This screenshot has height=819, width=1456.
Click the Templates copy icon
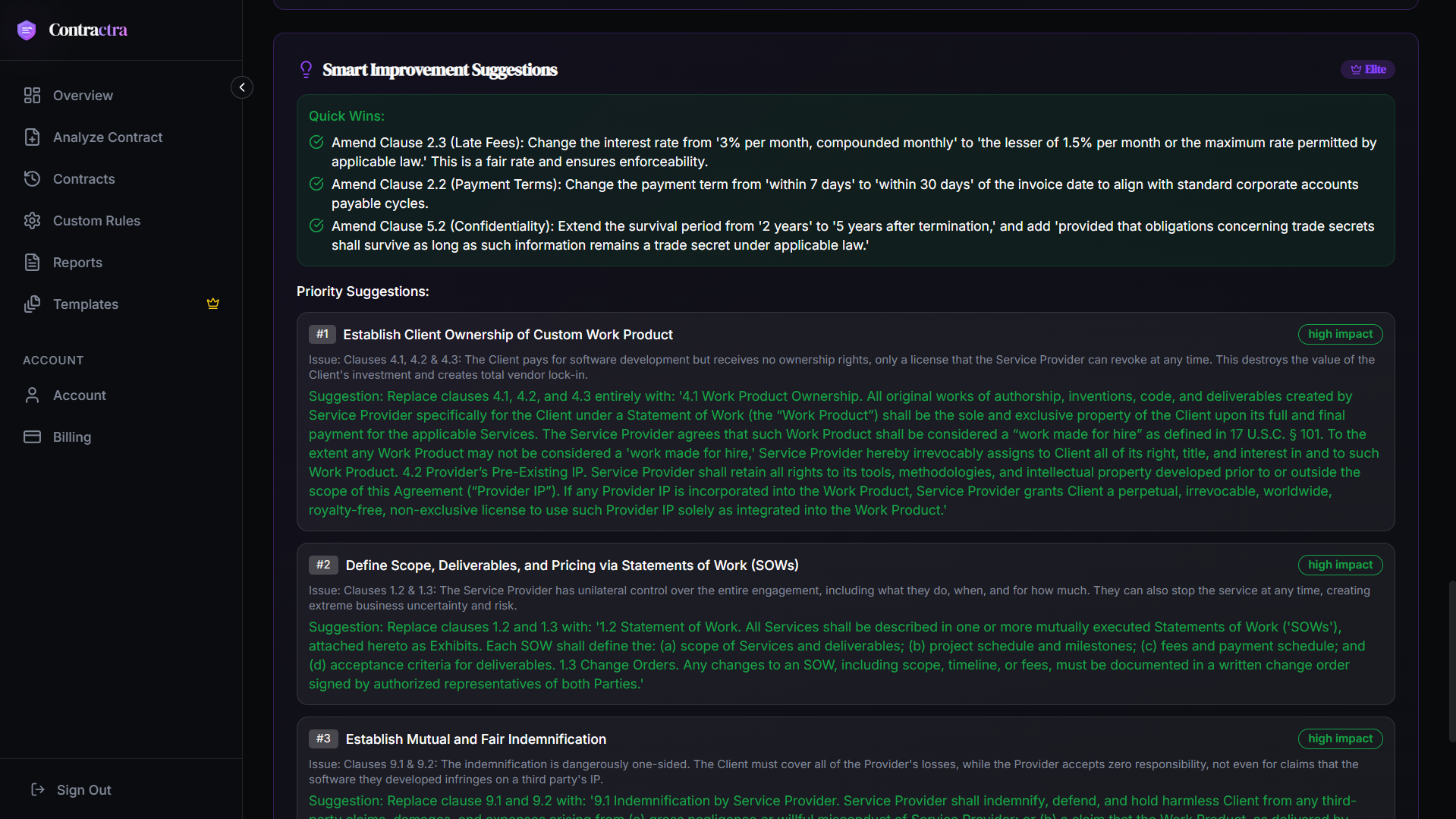coord(32,304)
